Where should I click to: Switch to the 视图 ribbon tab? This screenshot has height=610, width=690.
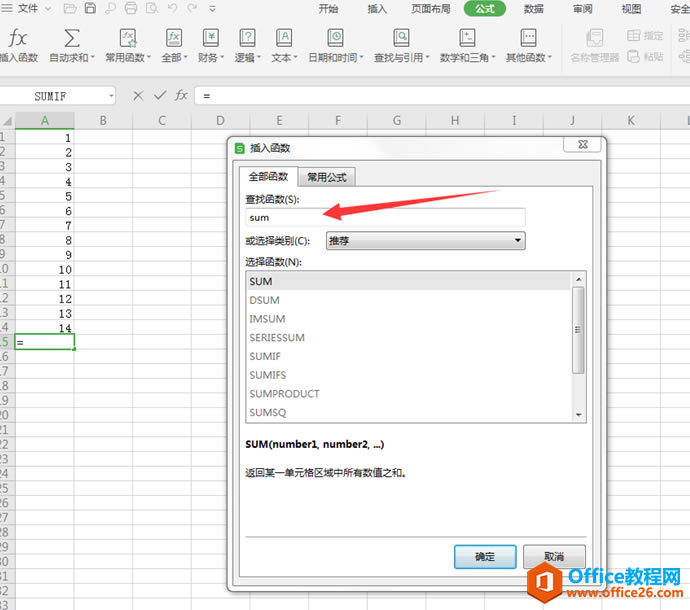click(x=631, y=9)
